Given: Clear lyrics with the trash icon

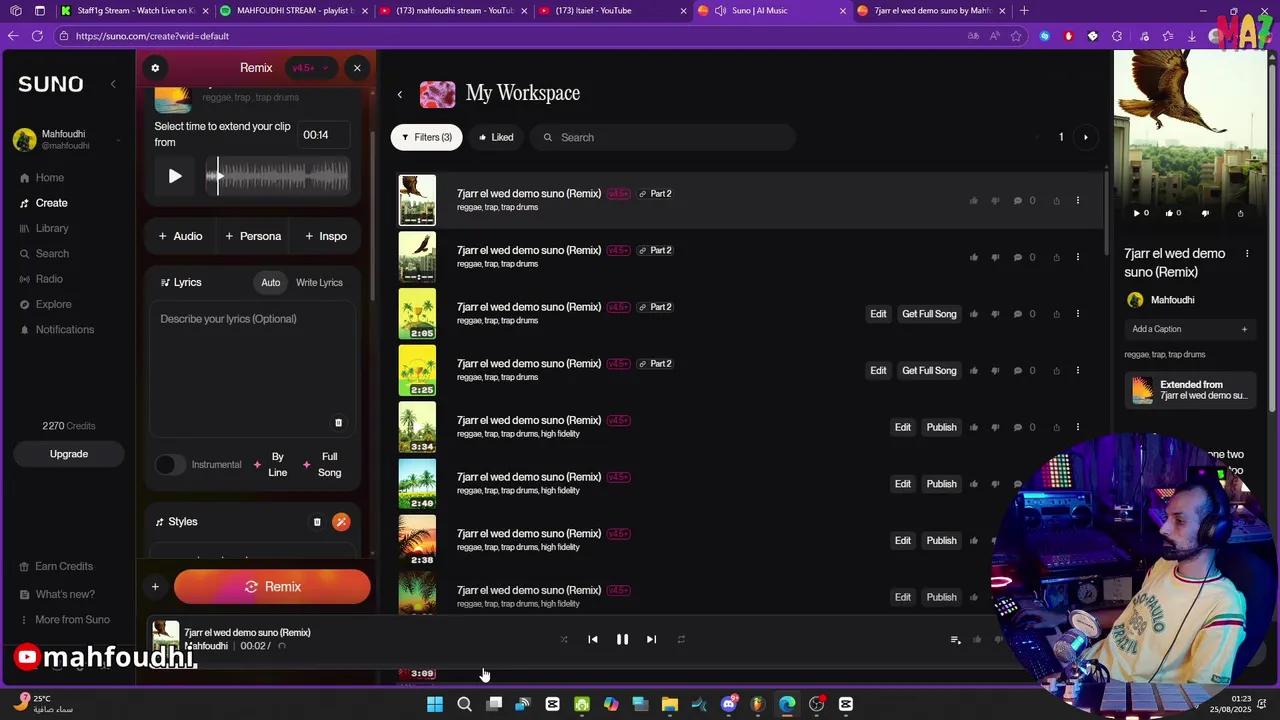Looking at the screenshot, I should tap(338, 423).
